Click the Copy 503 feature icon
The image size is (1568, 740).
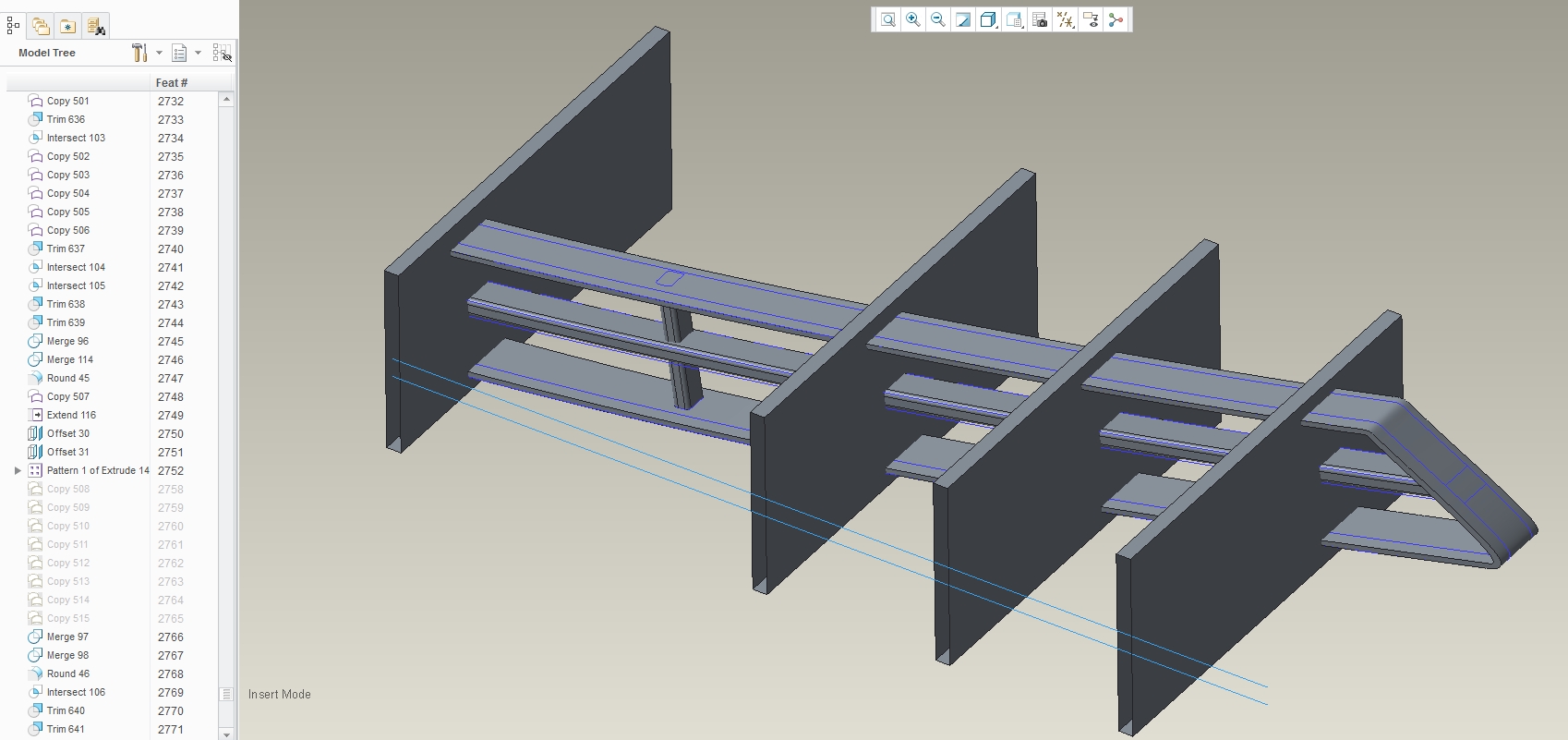35,175
